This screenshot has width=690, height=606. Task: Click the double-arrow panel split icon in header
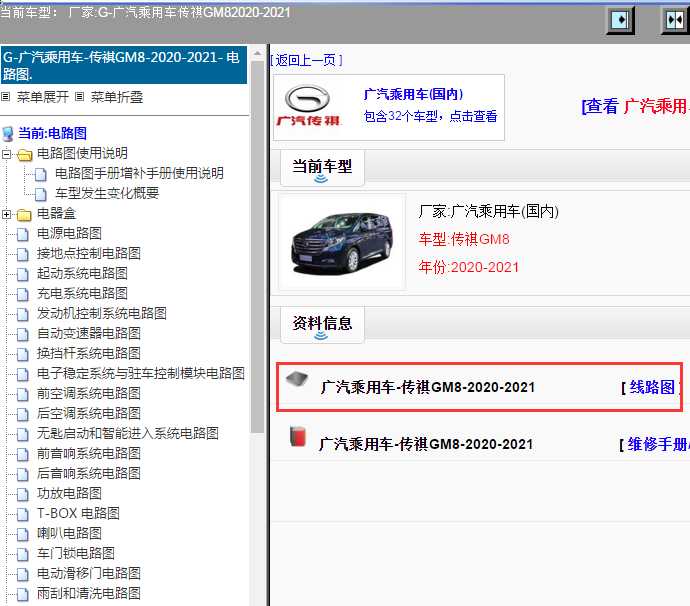point(675,20)
